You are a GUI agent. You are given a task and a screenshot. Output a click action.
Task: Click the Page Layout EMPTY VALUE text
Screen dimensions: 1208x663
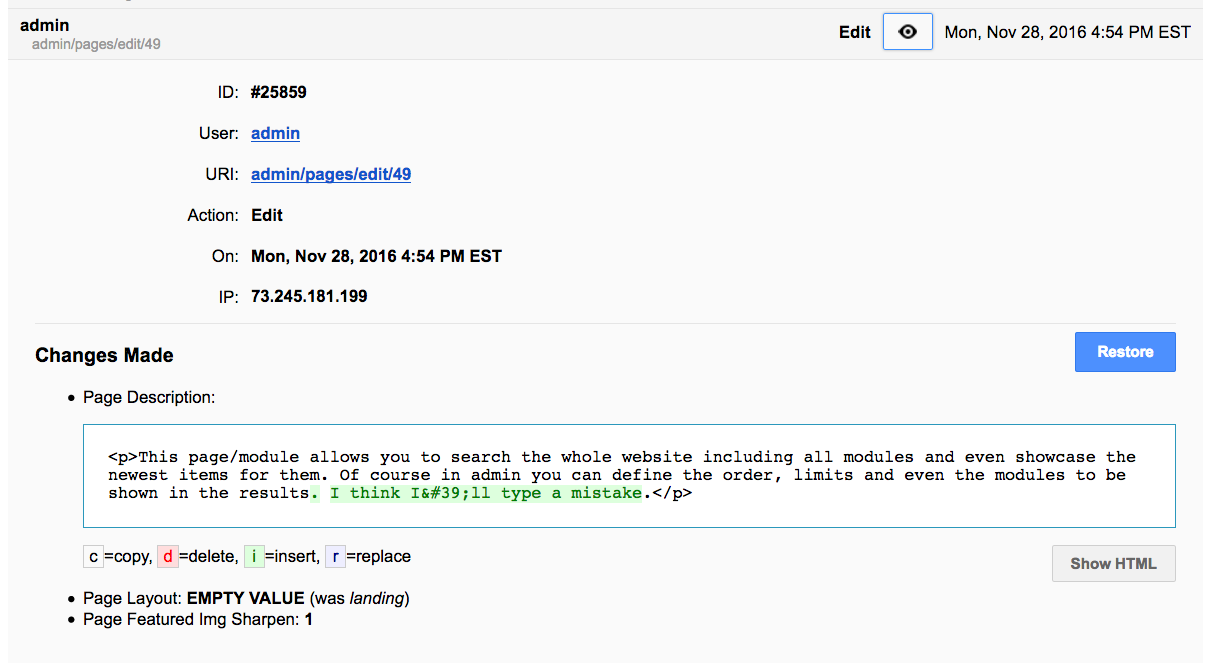click(245, 598)
